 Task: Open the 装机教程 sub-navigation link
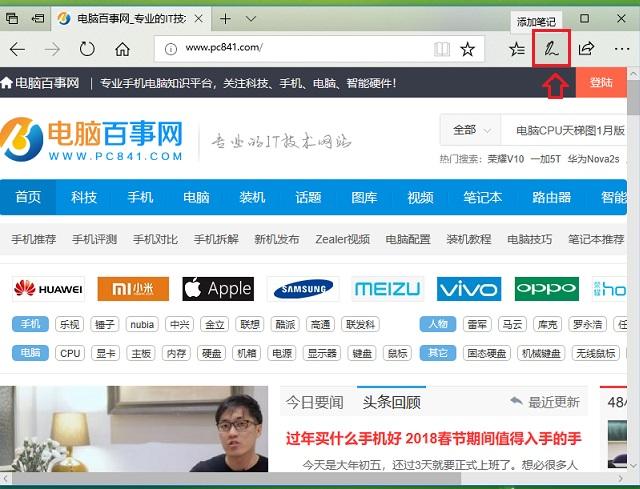(x=469, y=239)
